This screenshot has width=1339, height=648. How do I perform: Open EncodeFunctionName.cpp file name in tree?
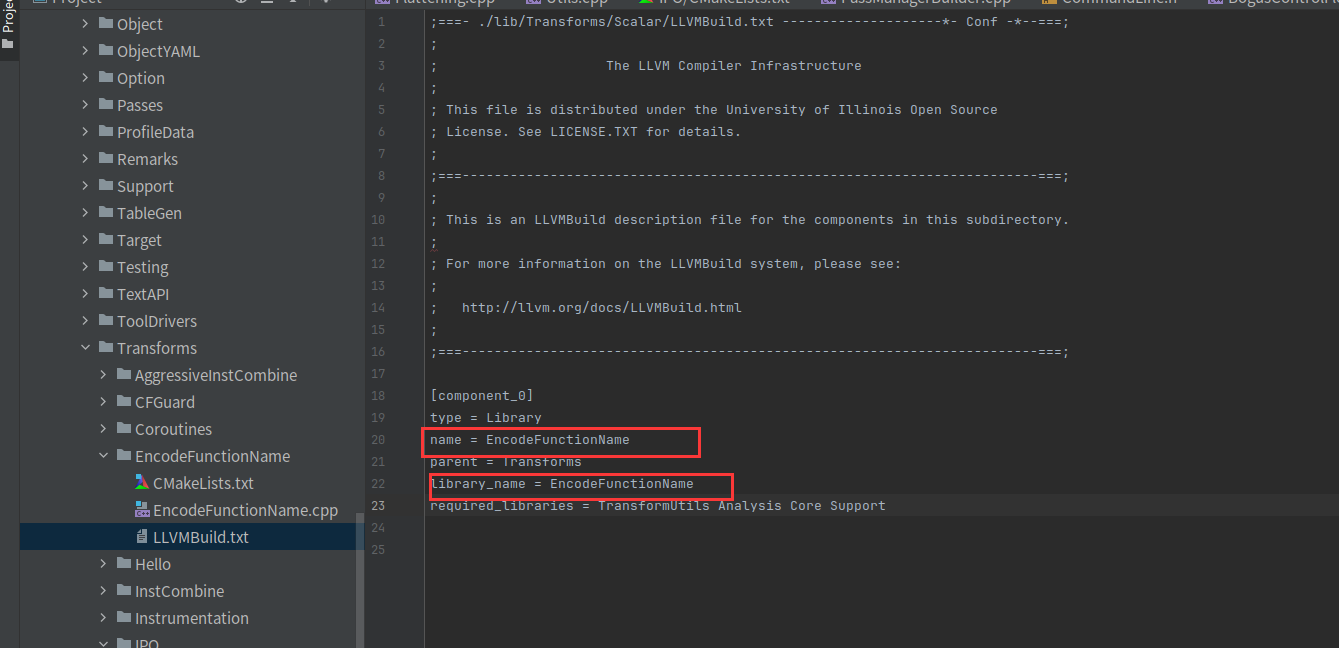pos(246,510)
